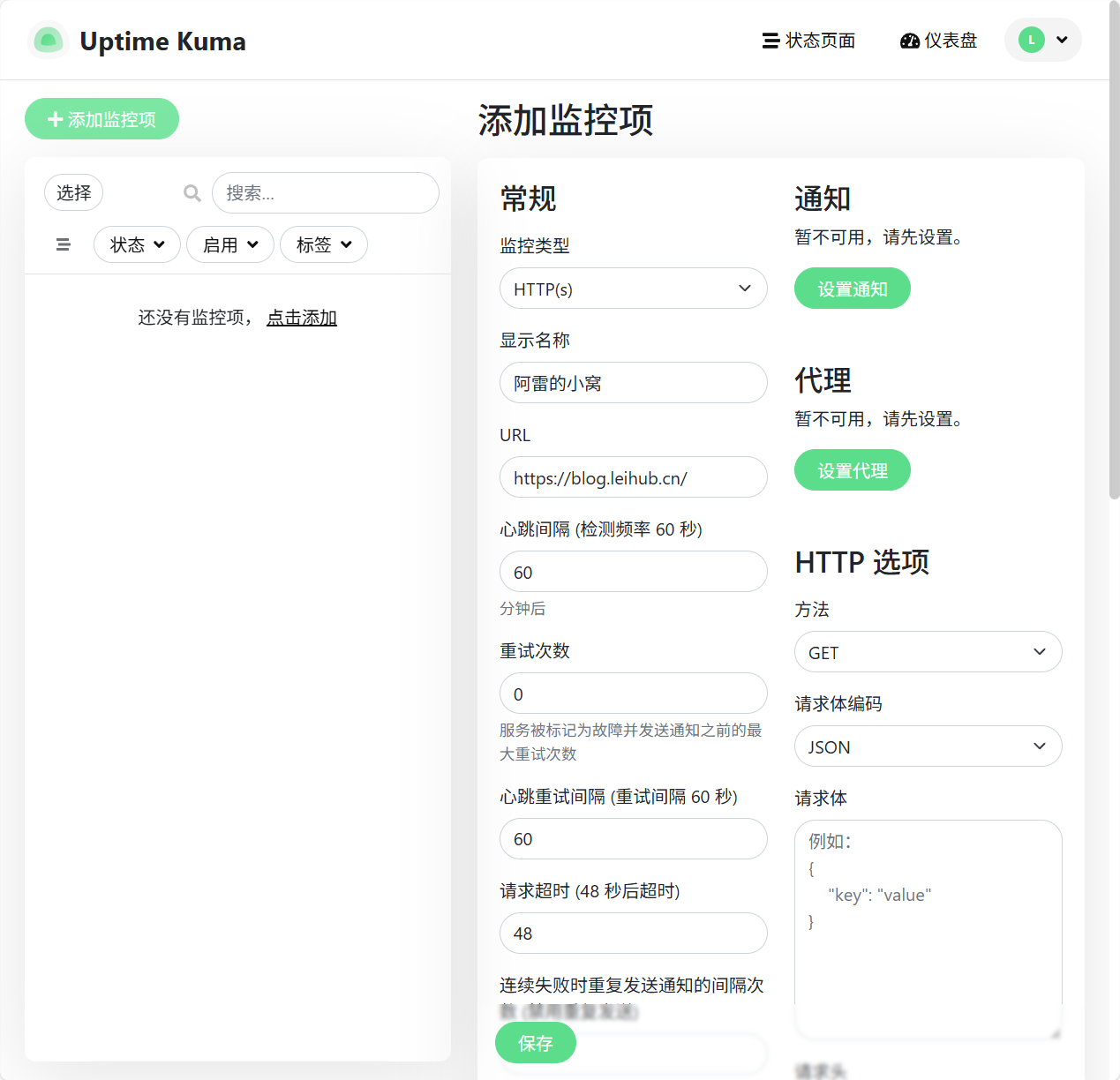Viewport: 1120px width, 1080px height.
Task: Go to the 仪表盘 dashboard
Action: (x=938, y=41)
